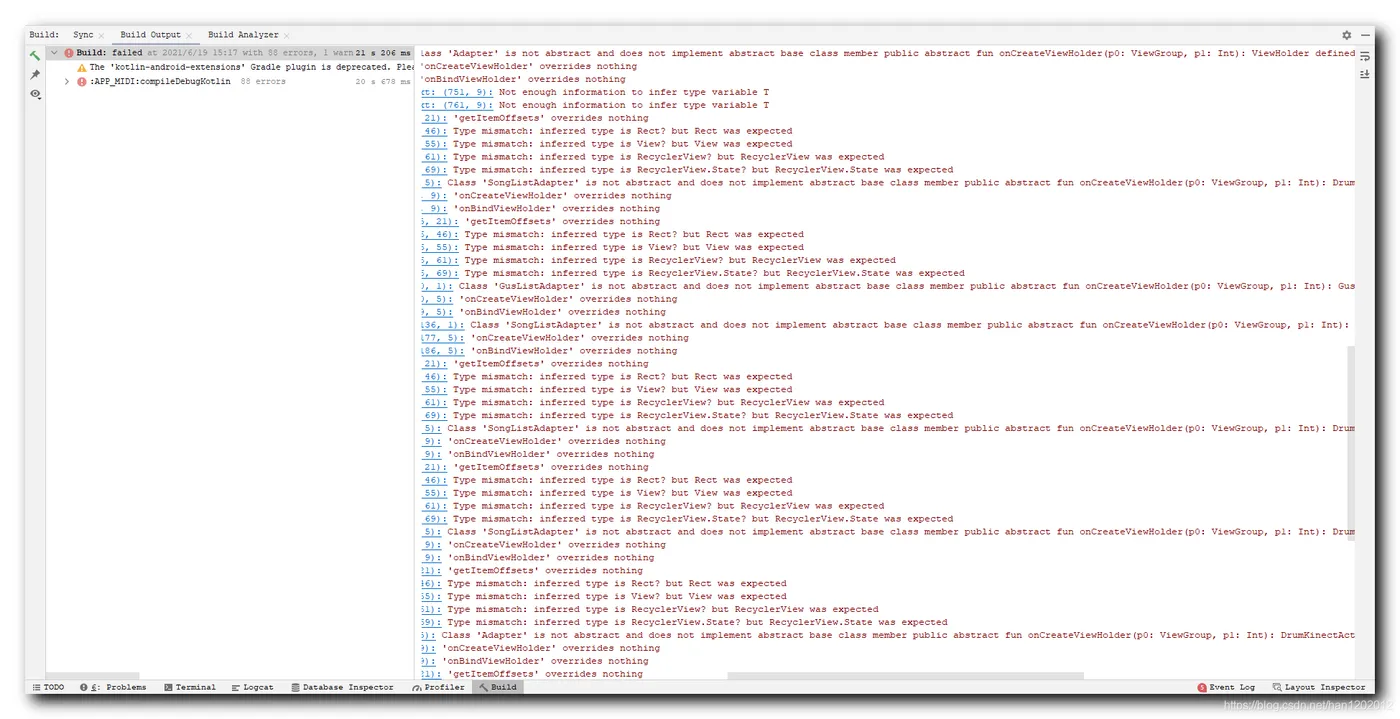Open the Logcat tool window
1400x719 pixels.
click(x=252, y=687)
